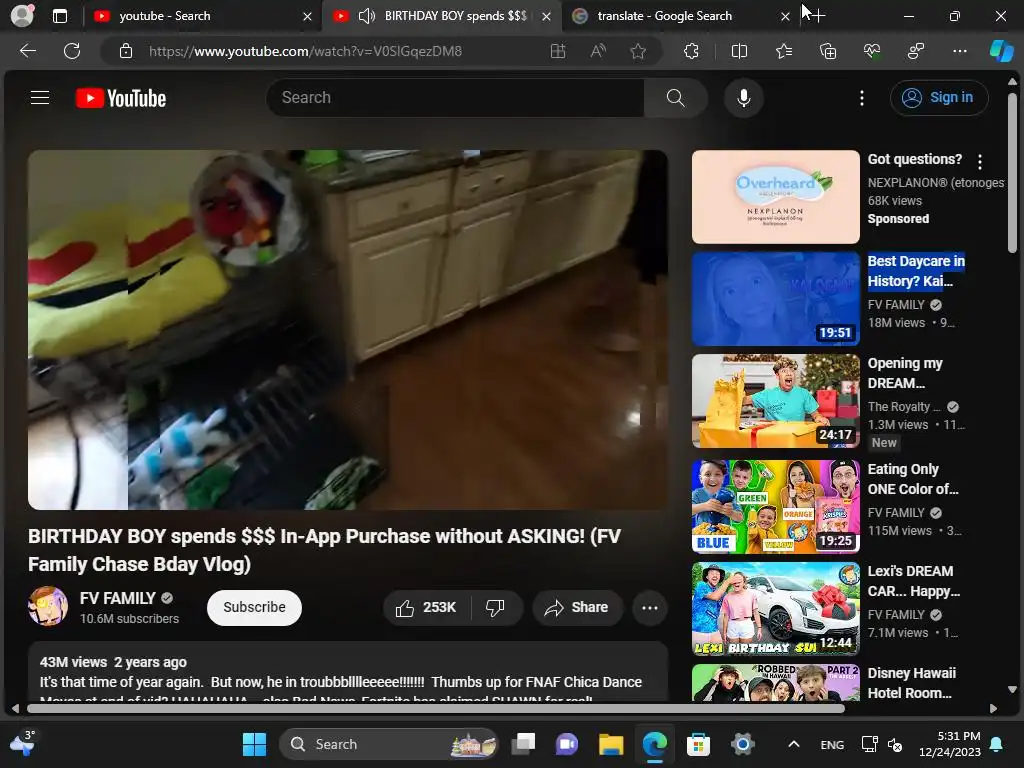Like the video with thumbs up
This screenshot has width=1024, height=768.
pyautogui.click(x=426, y=608)
